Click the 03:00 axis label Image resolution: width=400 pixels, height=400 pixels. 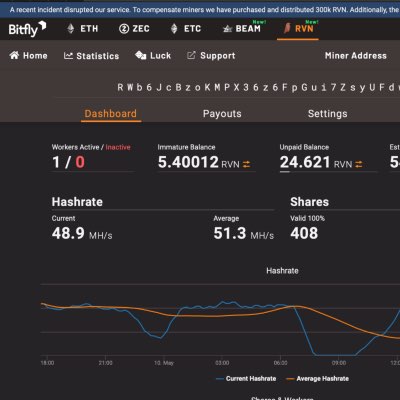coord(222,363)
